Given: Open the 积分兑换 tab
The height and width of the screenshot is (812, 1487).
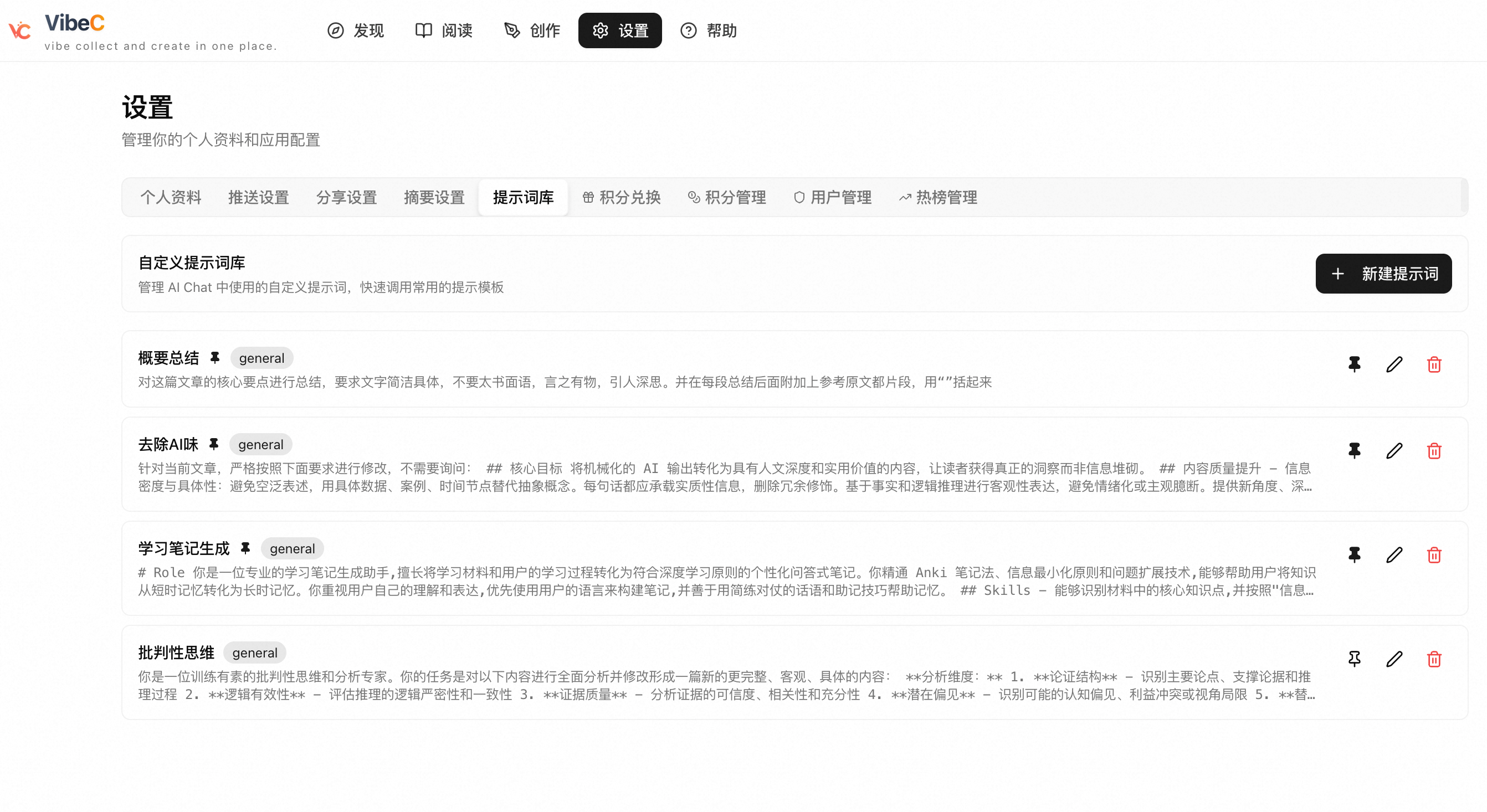Looking at the screenshot, I should (621, 197).
